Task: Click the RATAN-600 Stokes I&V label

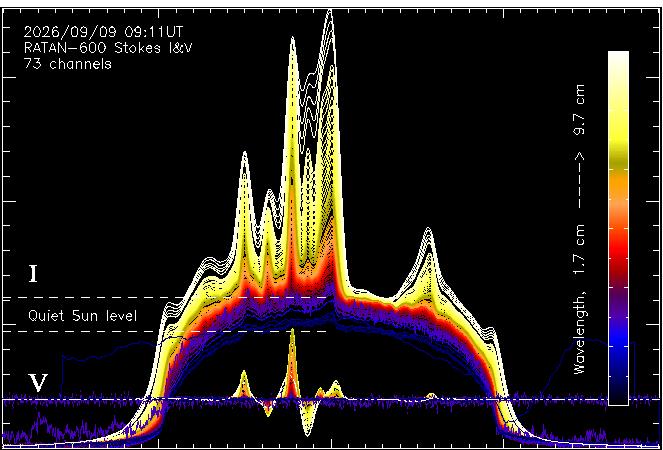Action: pyautogui.click(x=108, y=48)
